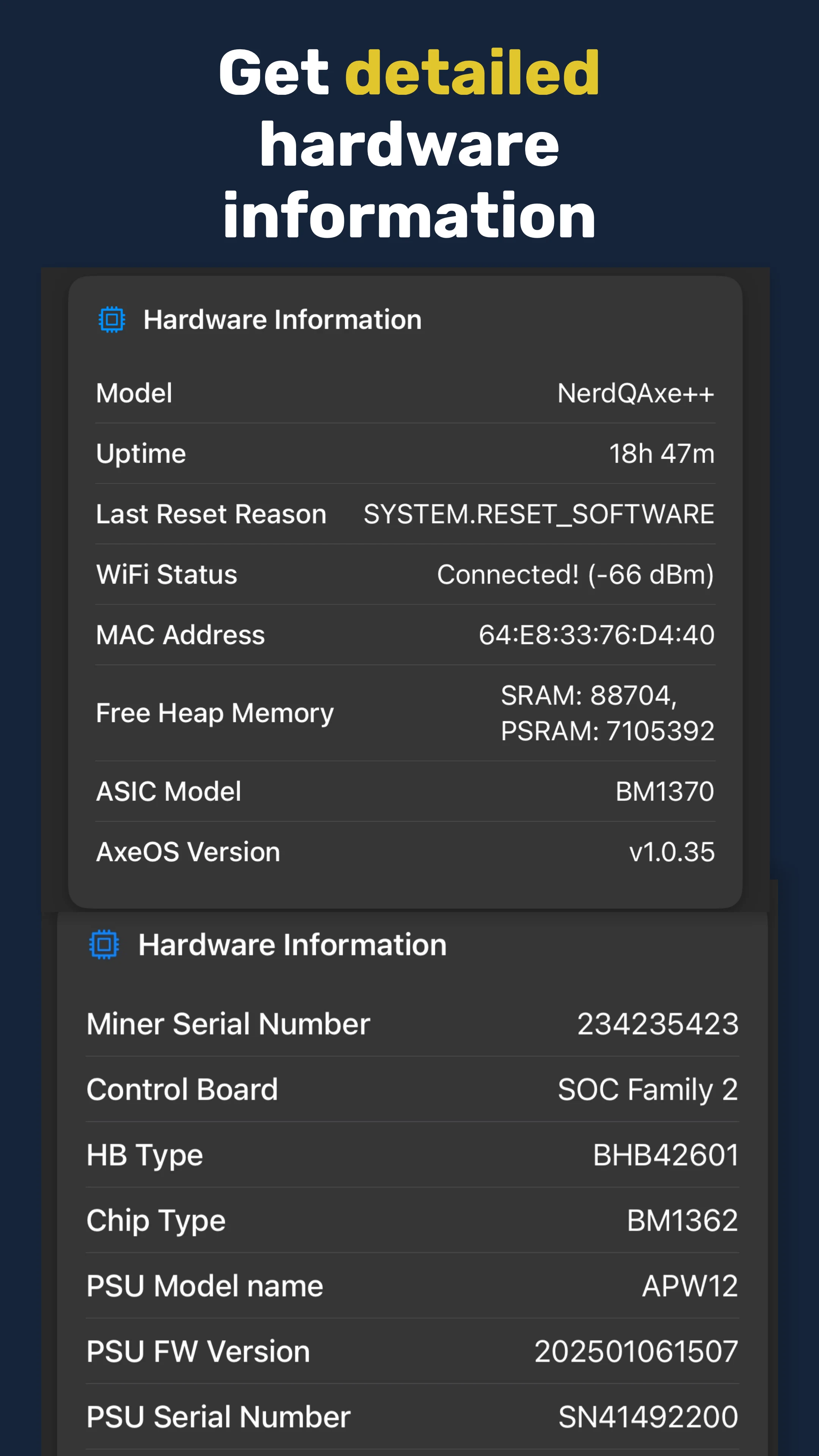Select the miner serial number 234235423
The height and width of the screenshot is (1456, 819).
(658, 1024)
